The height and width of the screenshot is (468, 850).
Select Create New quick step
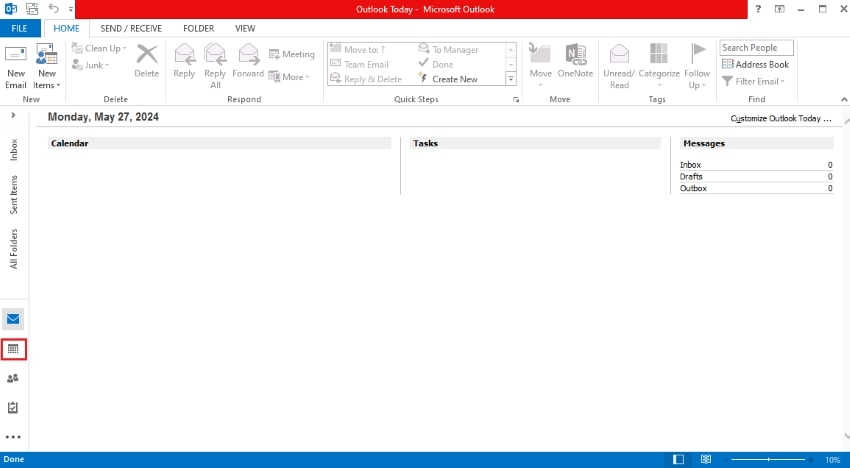click(448, 79)
